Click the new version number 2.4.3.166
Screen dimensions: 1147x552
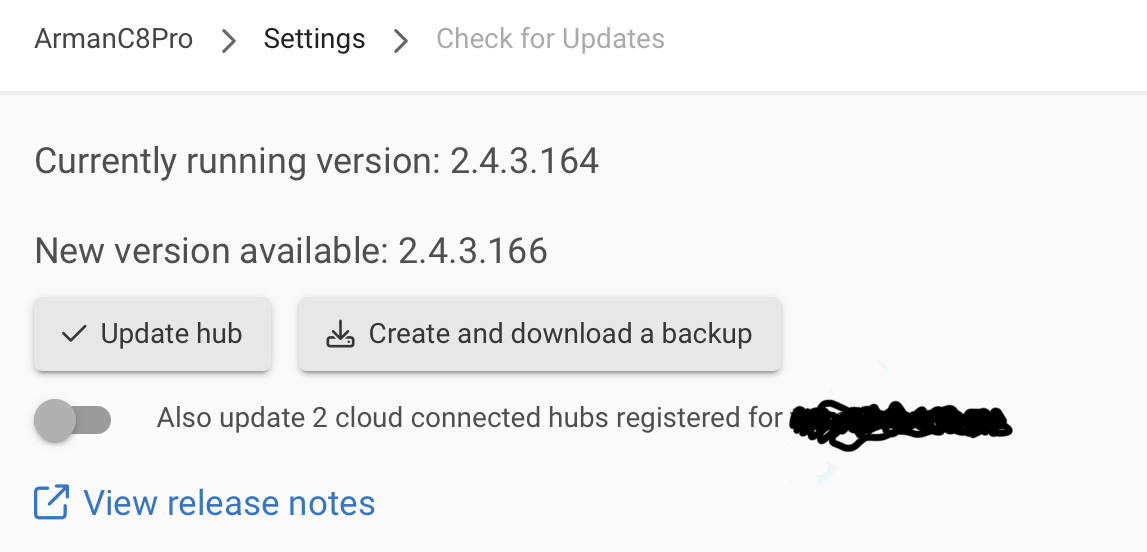point(473,251)
